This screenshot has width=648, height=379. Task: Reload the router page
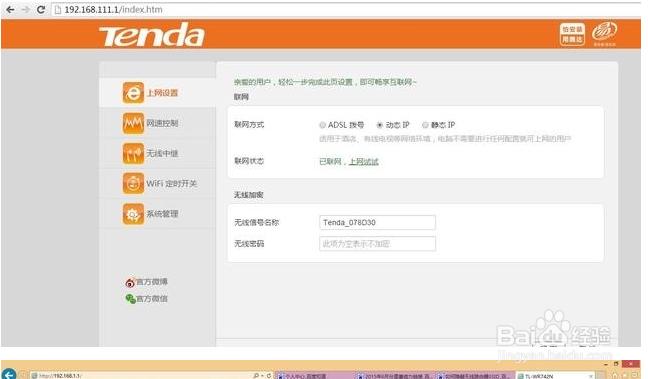coord(40,9)
